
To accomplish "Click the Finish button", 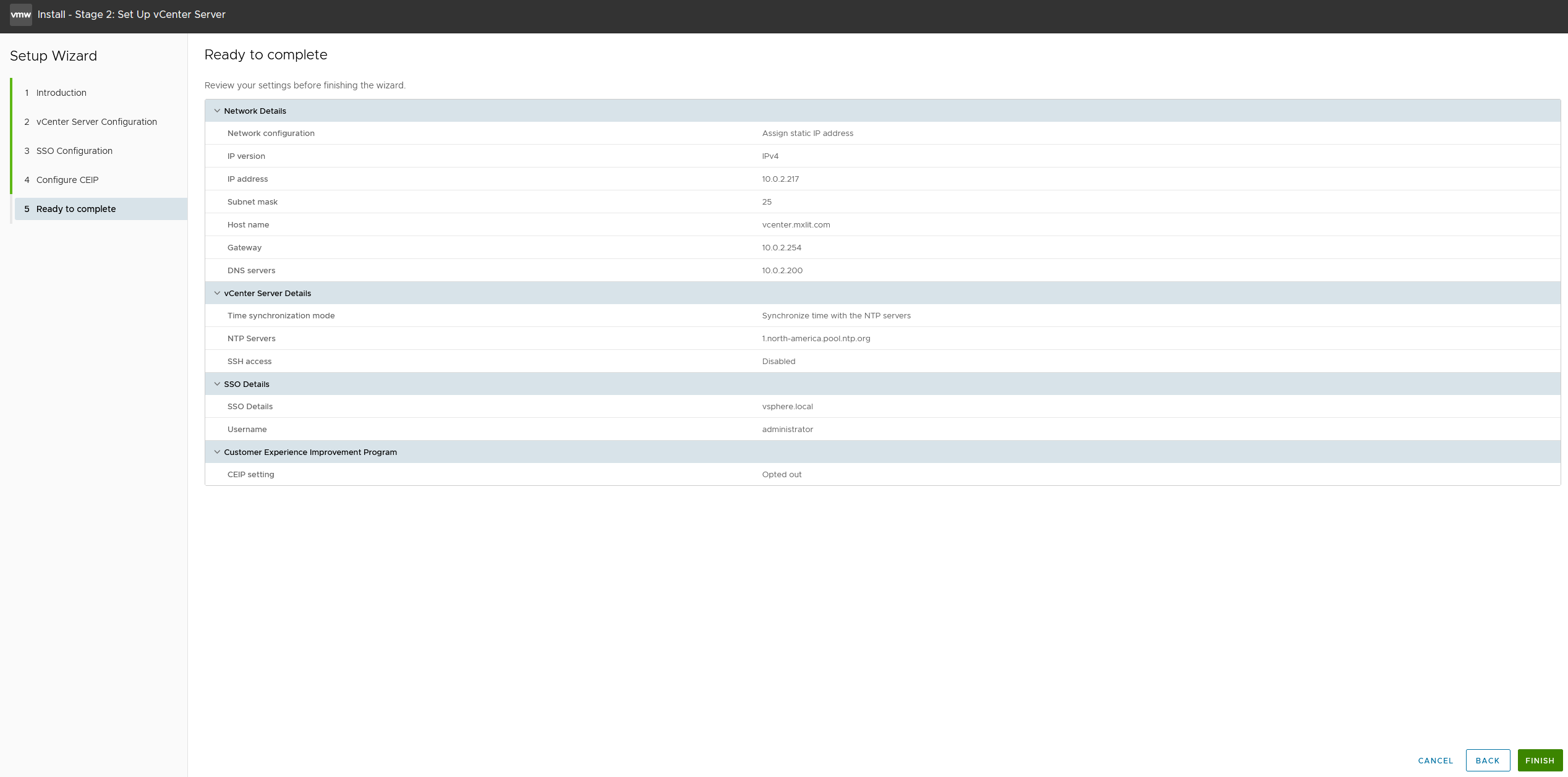I will point(1540,760).
